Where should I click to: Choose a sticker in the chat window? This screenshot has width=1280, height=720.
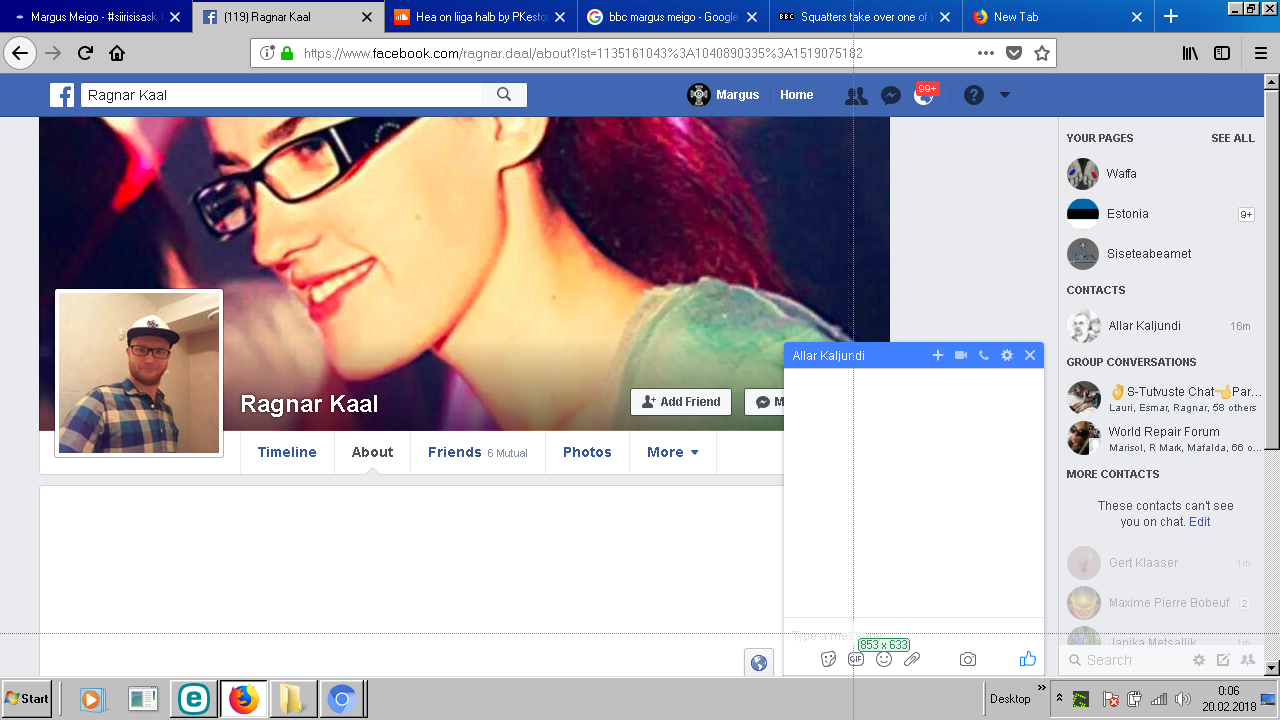(828, 659)
